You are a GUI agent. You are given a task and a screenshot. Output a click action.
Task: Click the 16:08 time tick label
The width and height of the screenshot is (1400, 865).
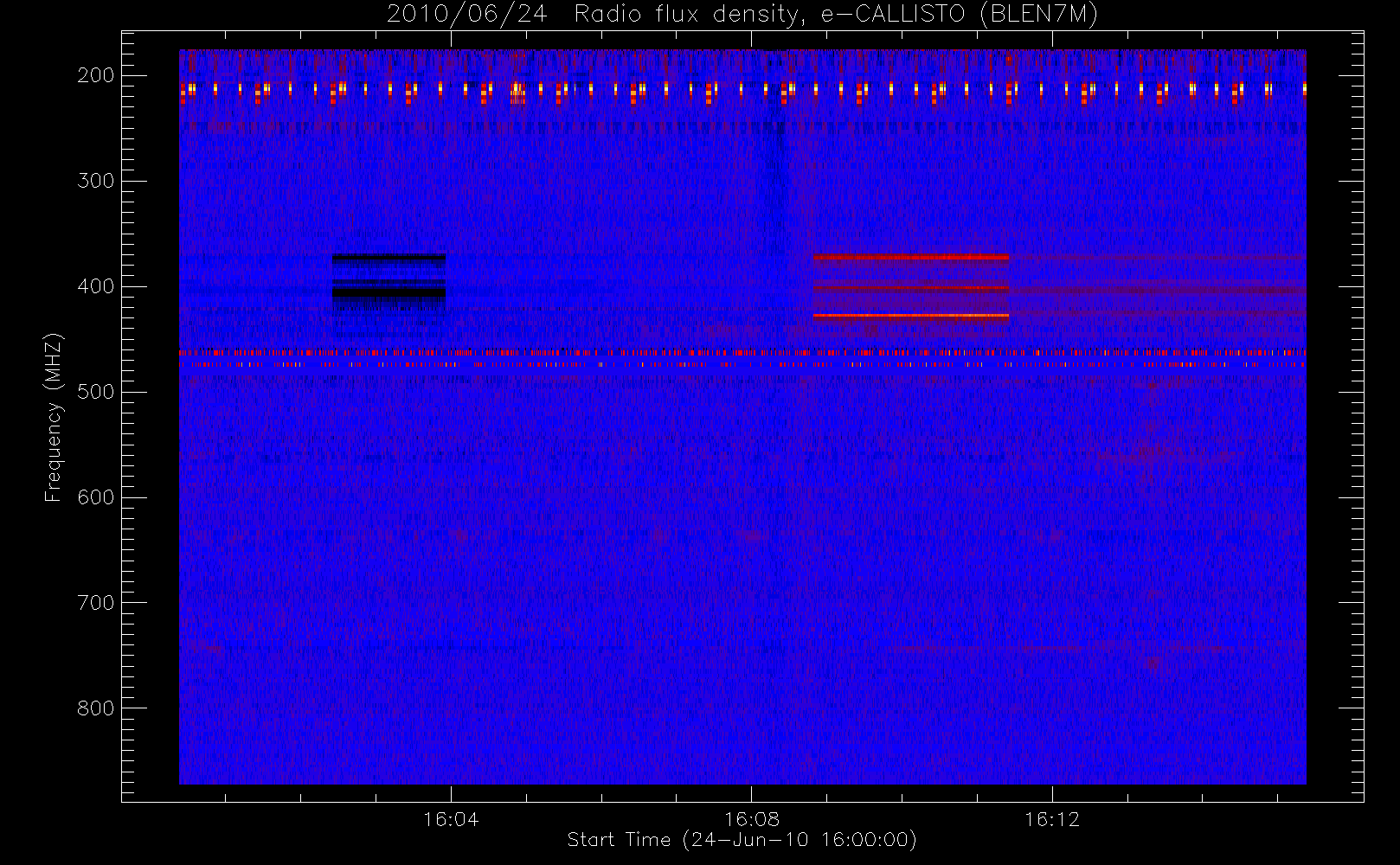click(x=751, y=819)
